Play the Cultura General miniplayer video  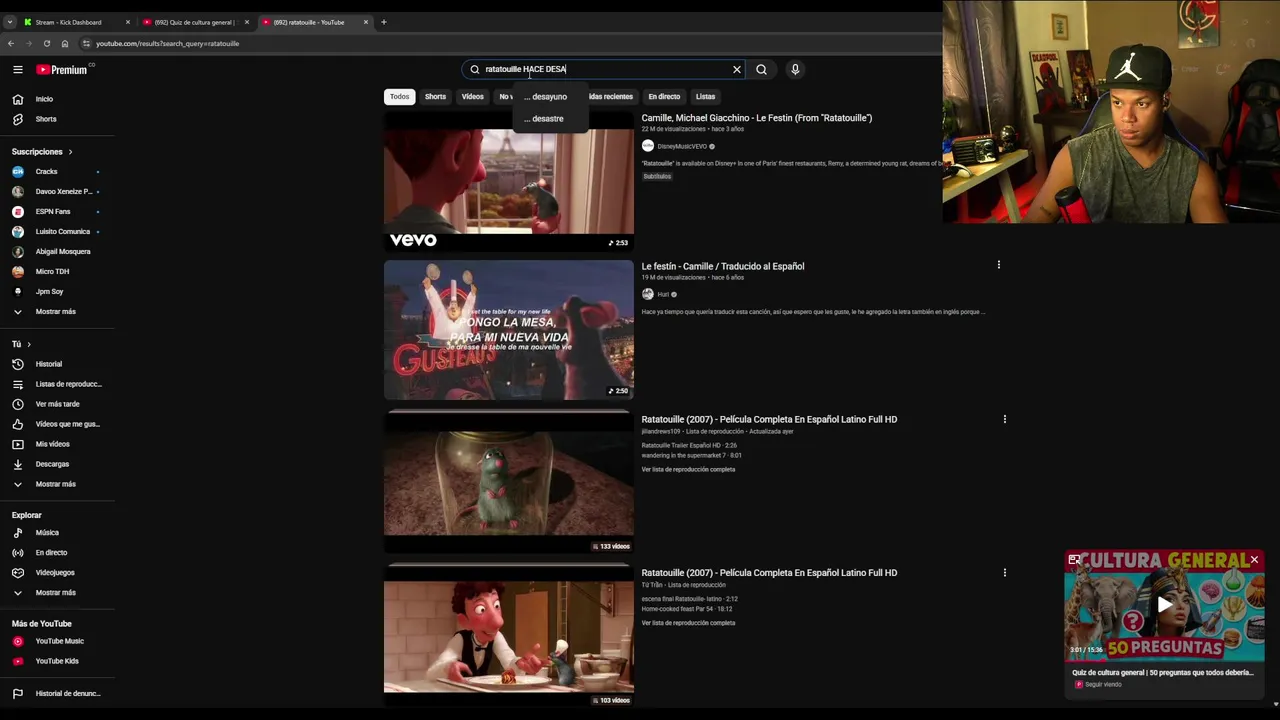pos(1165,605)
